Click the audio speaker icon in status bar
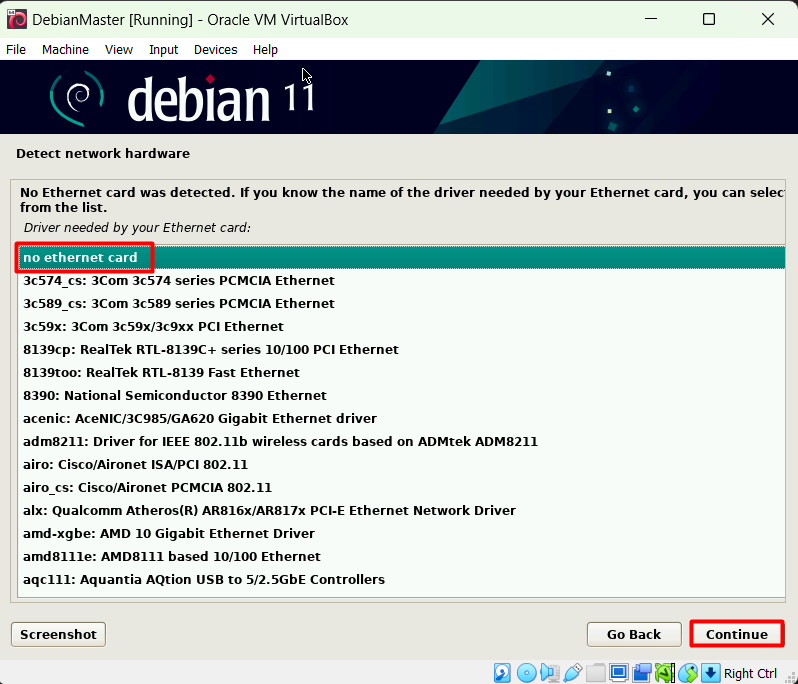This screenshot has width=798, height=684. coord(550,673)
